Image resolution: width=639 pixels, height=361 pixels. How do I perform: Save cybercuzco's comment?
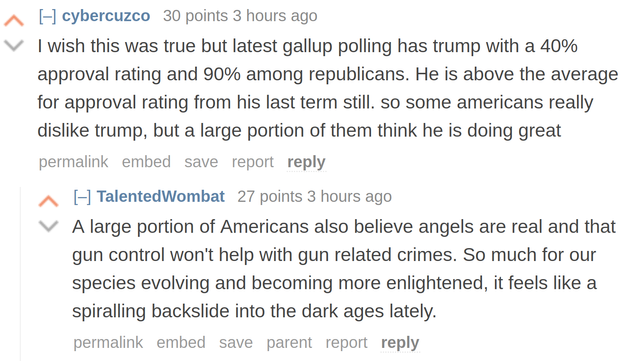pos(201,162)
